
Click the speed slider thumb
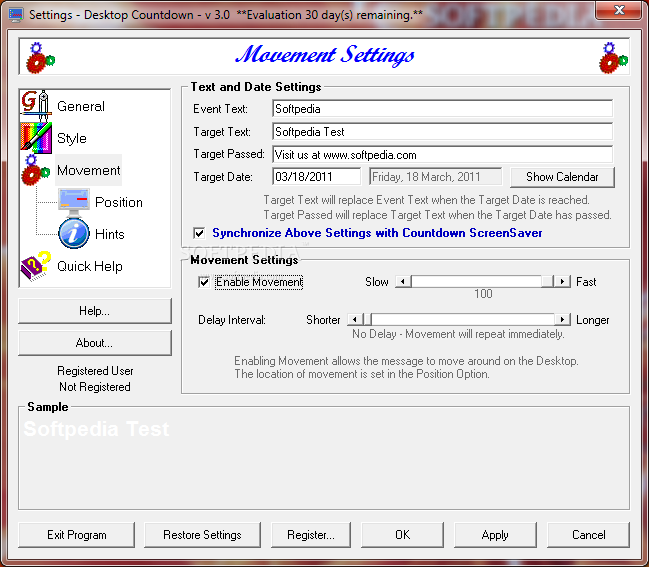click(x=547, y=282)
